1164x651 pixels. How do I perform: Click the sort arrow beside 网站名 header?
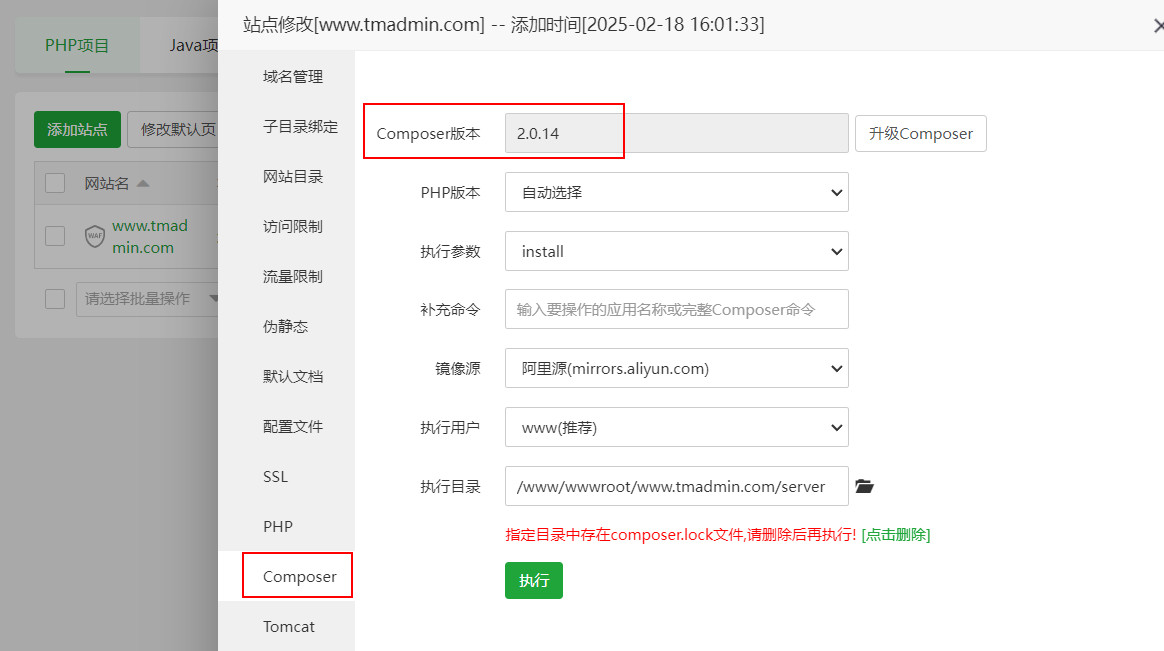[x=143, y=184]
